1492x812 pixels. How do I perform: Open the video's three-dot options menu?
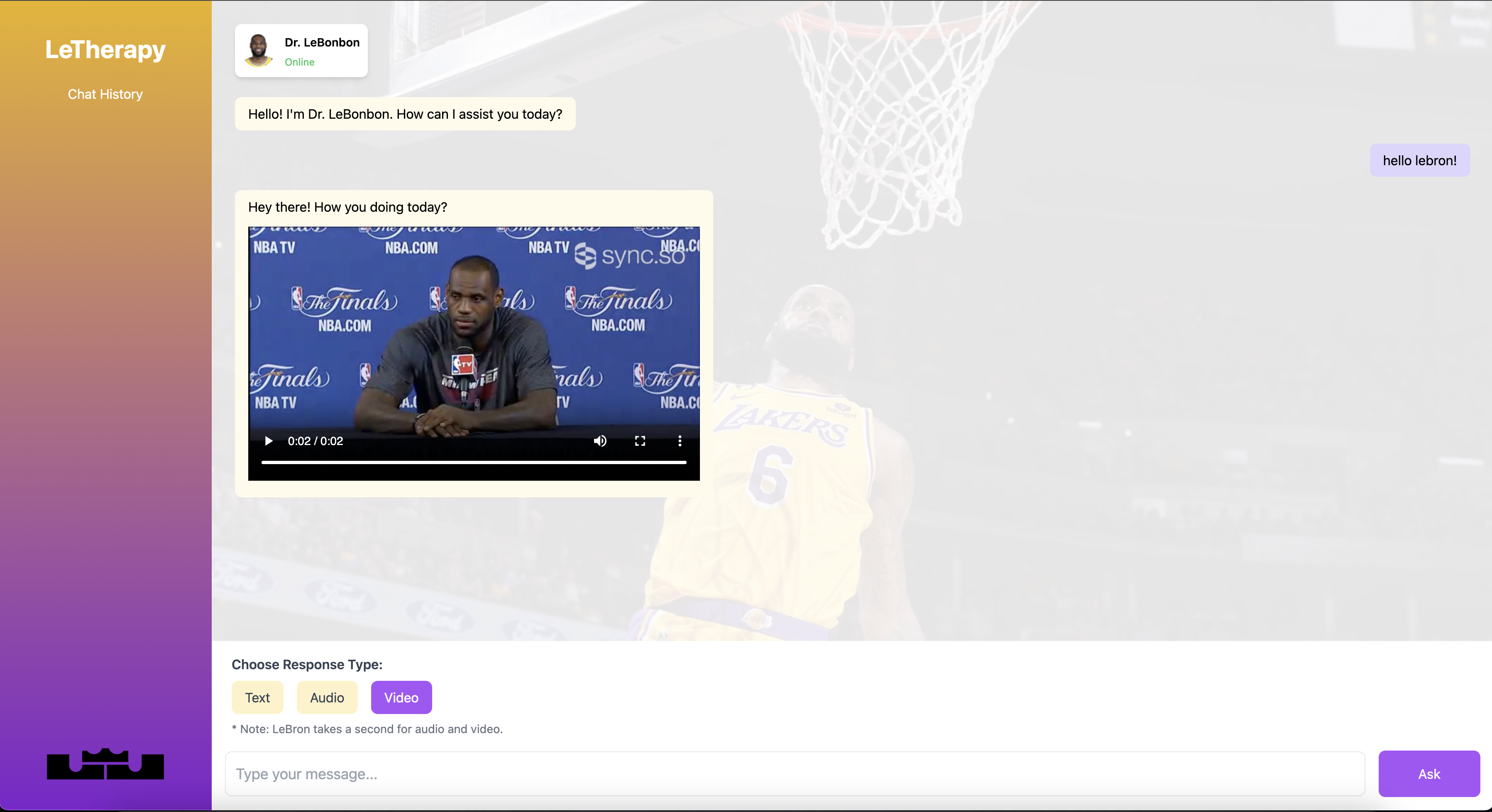tap(680, 441)
